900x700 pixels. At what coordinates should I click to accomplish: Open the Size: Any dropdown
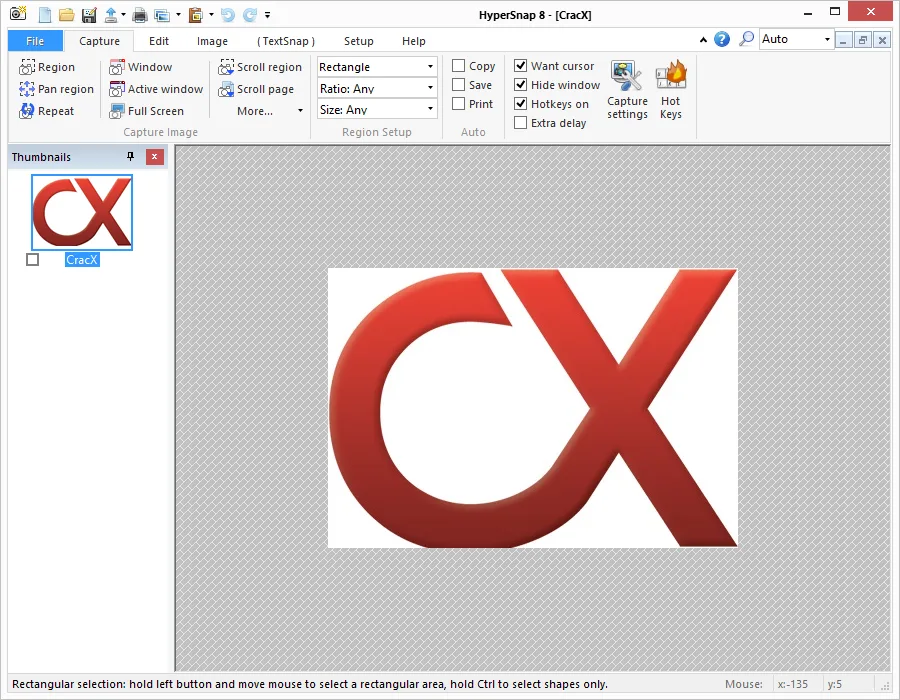tap(377, 109)
